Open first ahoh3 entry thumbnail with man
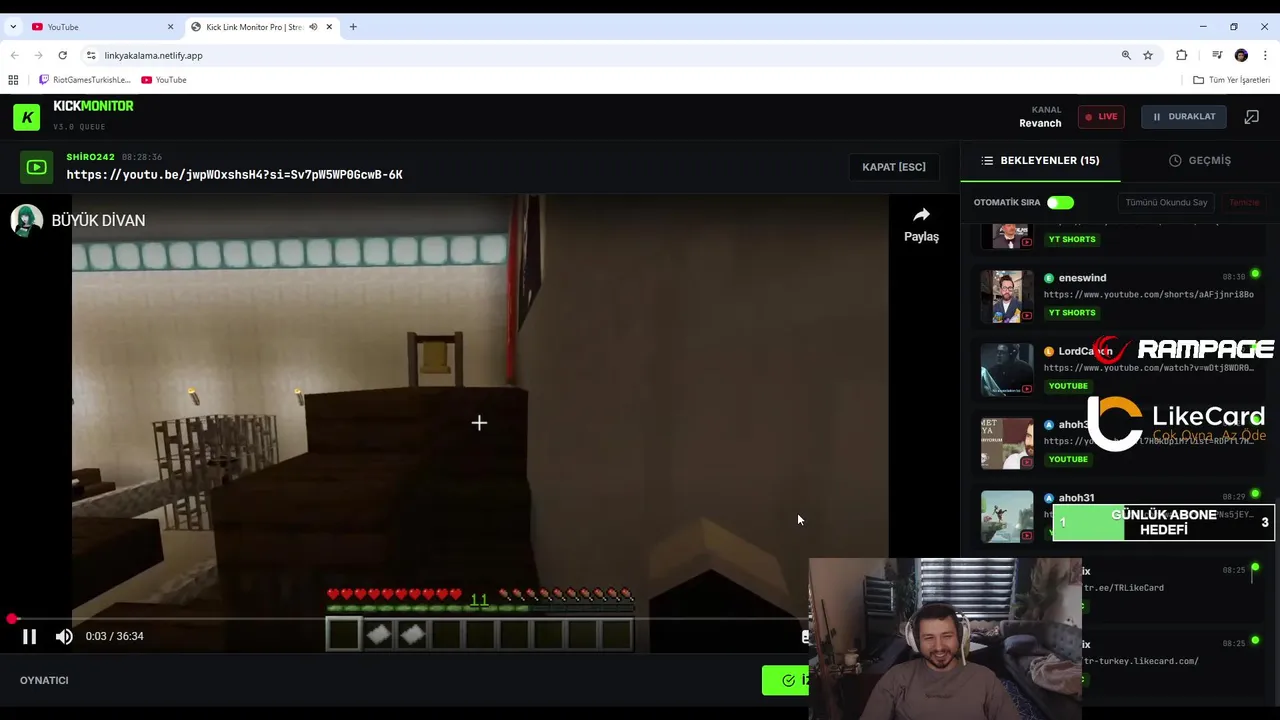 (1007, 442)
